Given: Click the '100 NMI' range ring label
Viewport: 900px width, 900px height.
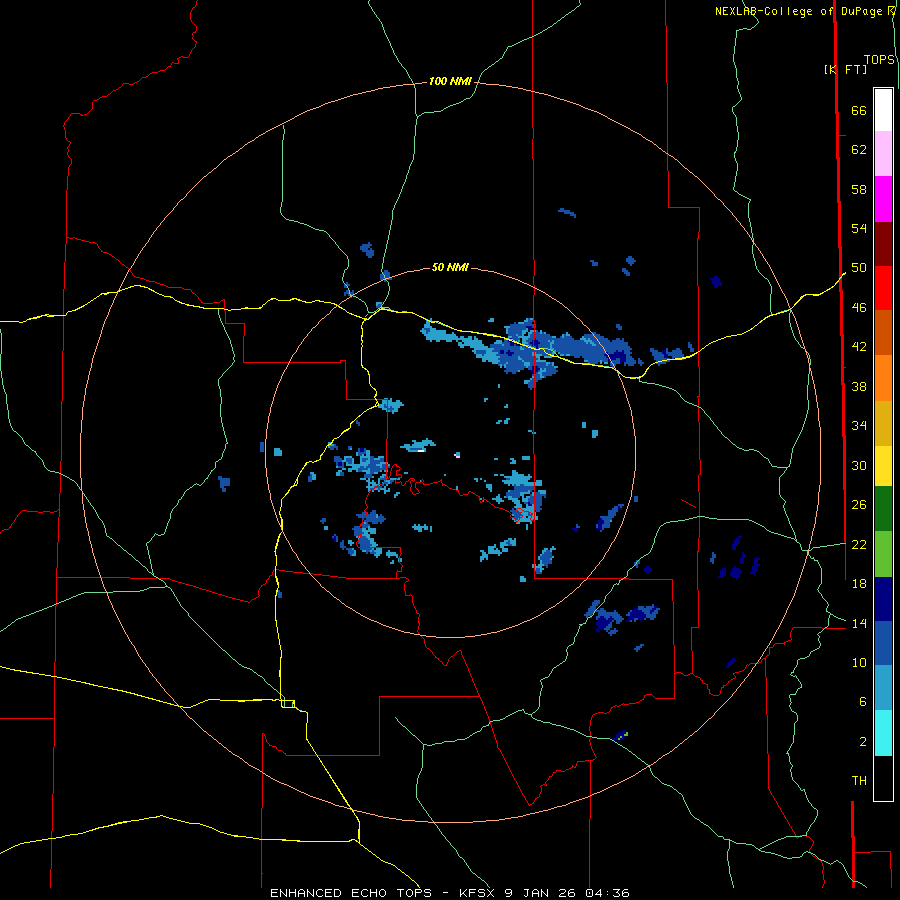Looking at the screenshot, I should pos(450,82).
